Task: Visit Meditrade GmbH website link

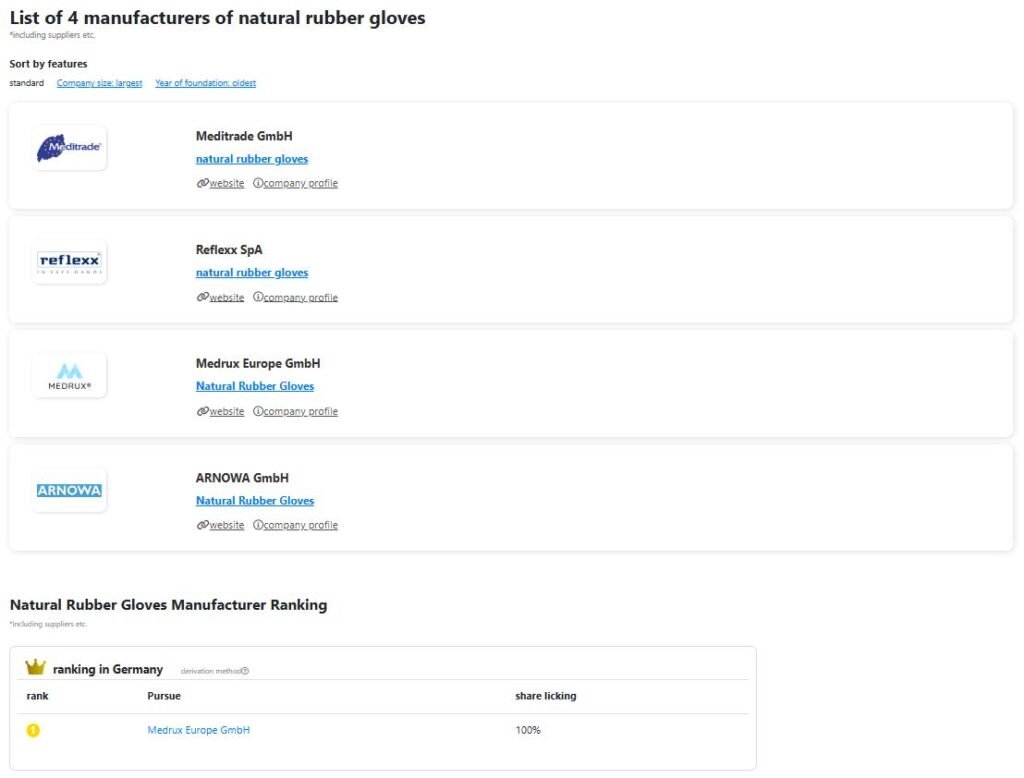Action: click(227, 184)
